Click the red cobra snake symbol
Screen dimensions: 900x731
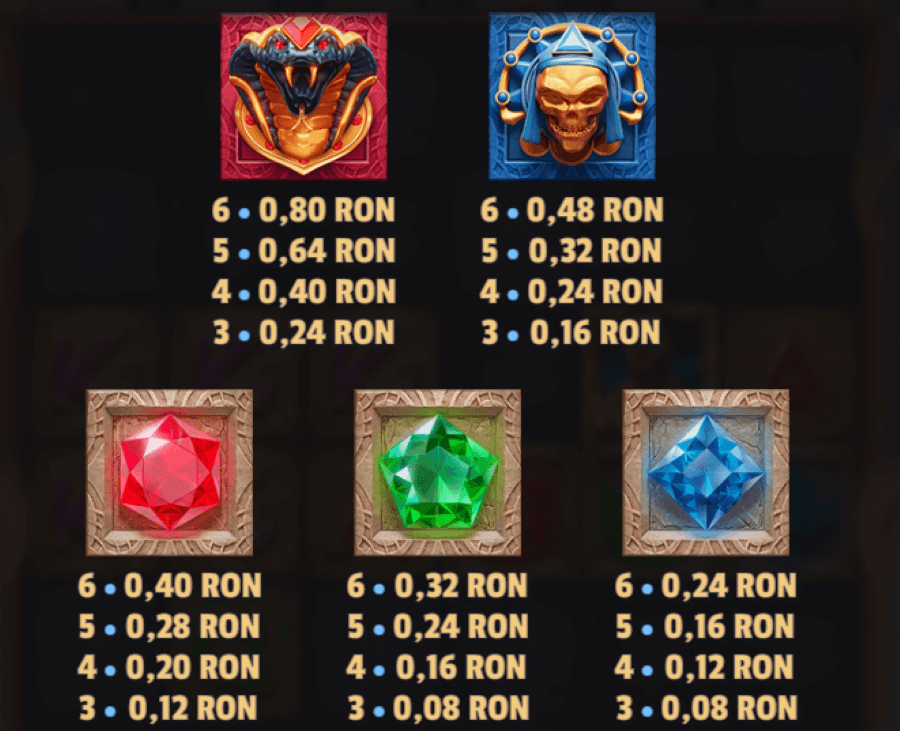[304, 96]
